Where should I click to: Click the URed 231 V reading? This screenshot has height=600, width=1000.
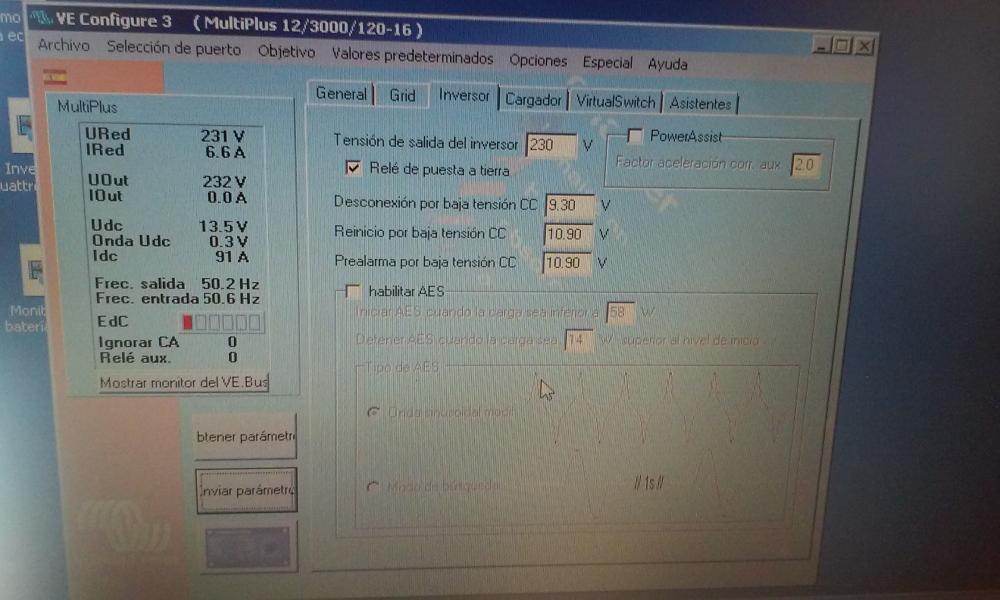[223, 136]
